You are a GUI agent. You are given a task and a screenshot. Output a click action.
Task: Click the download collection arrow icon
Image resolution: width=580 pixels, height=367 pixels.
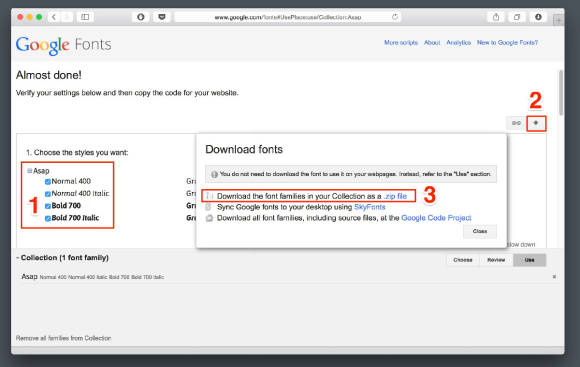tap(536, 123)
